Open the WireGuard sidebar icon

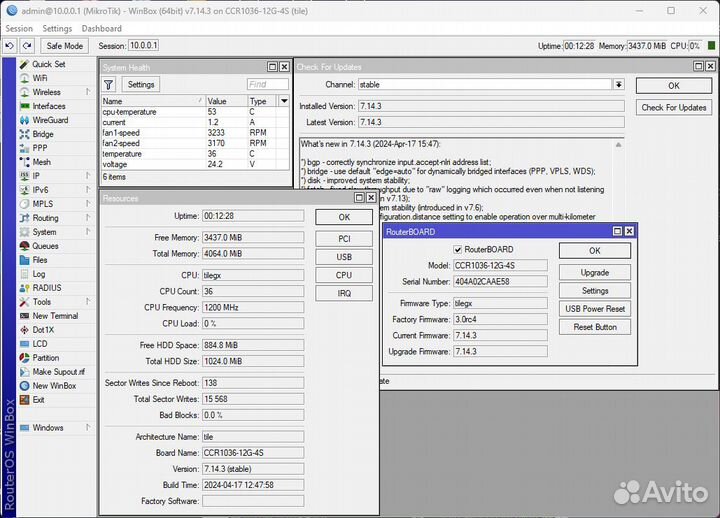pyautogui.click(x=24, y=120)
